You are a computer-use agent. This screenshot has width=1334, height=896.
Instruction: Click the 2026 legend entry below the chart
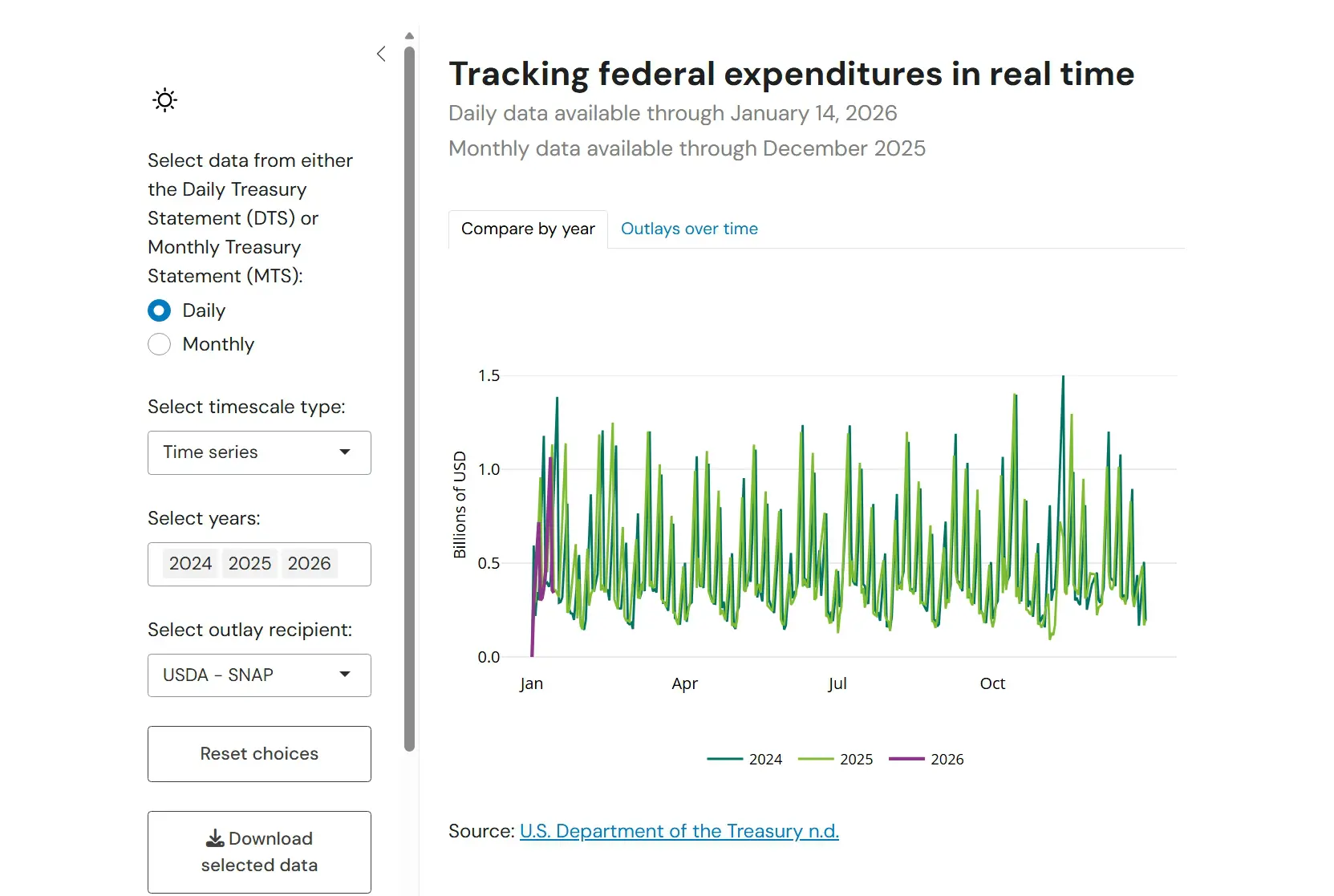click(928, 759)
